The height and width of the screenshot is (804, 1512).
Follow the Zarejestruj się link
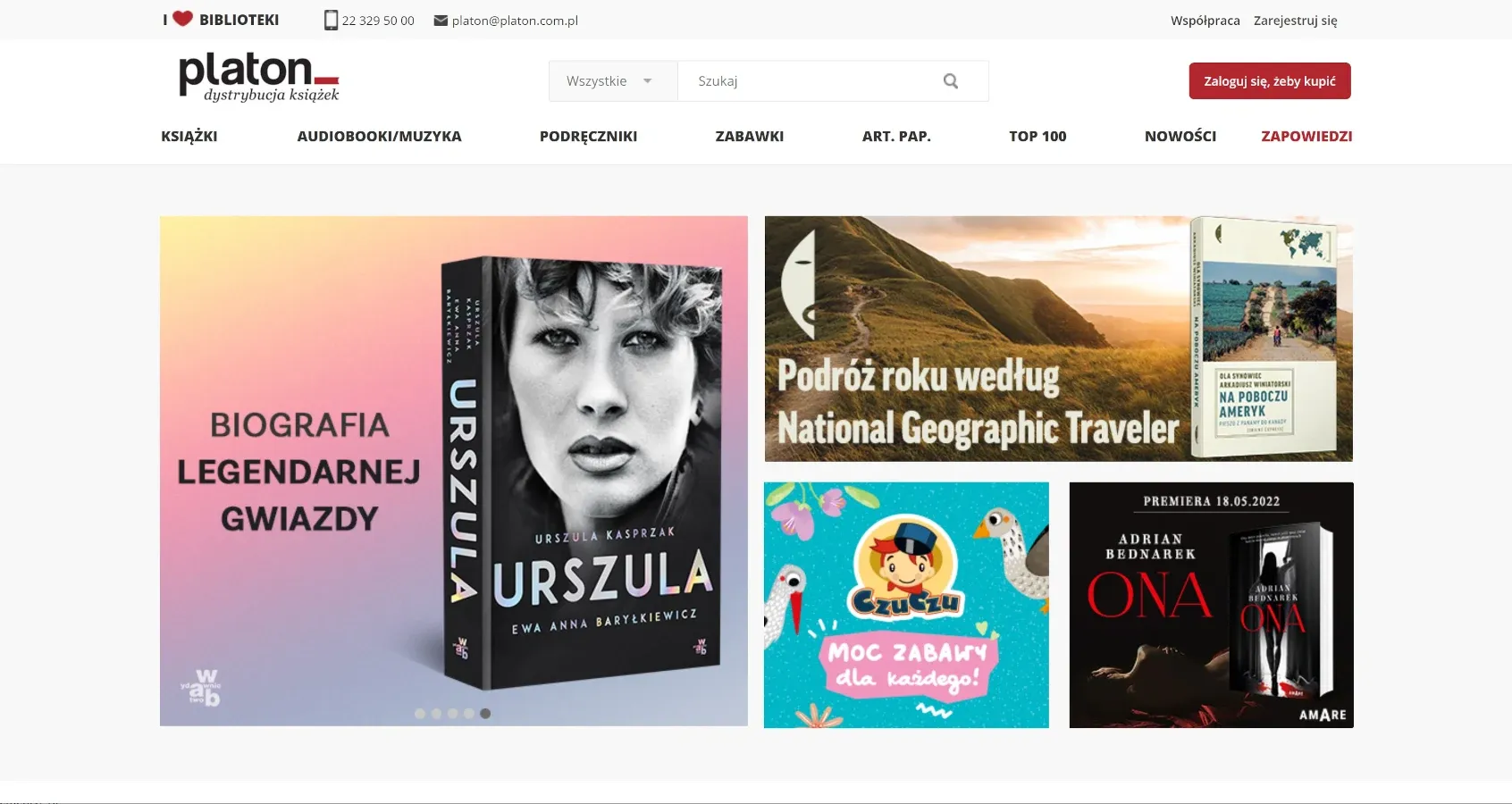pyautogui.click(x=1295, y=21)
